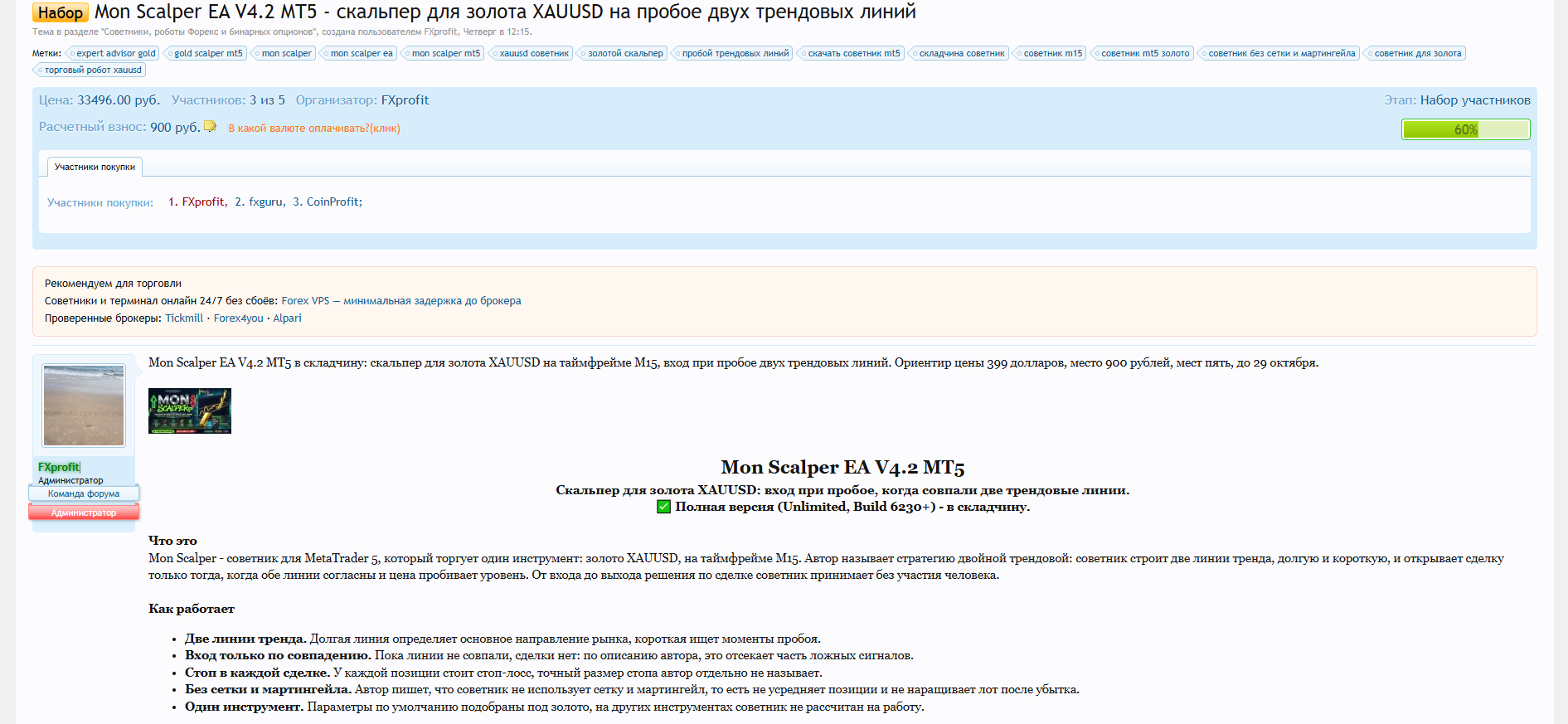Click the 'советник для золота' tag
Viewport: 1568px width, 724px height.
click(x=1414, y=53)
